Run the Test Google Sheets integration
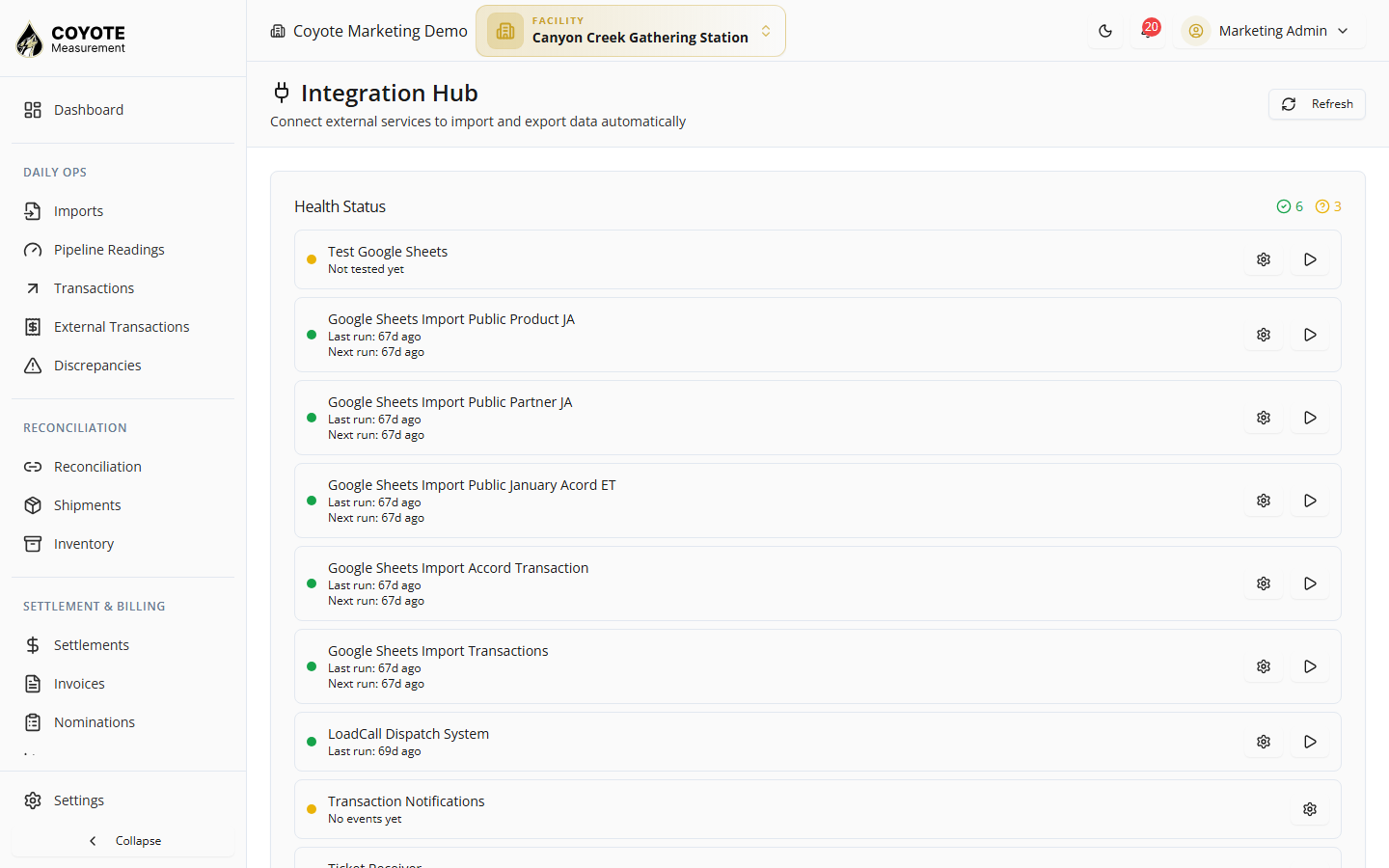The height and width of the screenshot is (868, 1389). 1310,259
